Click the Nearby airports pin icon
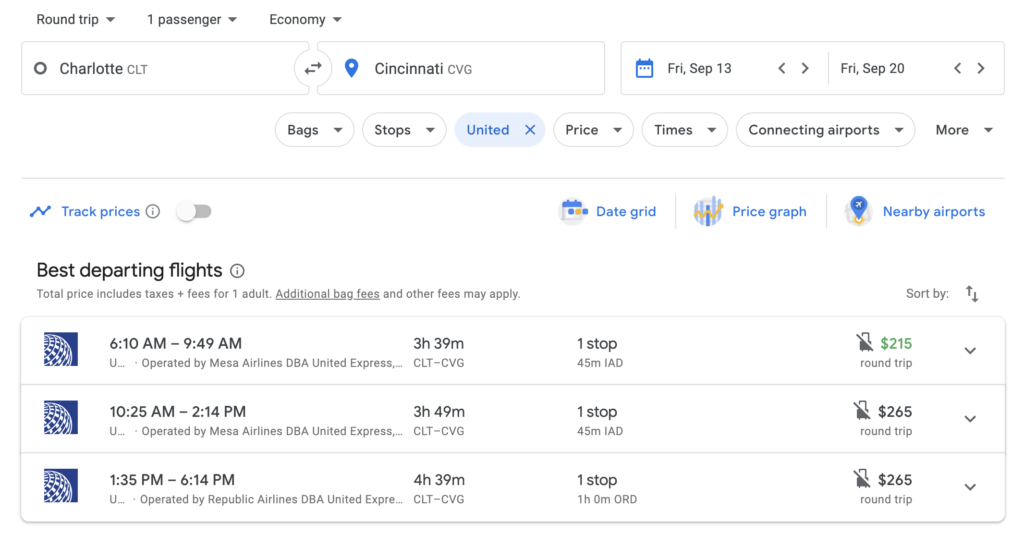The height and width of the screenshot is (535, 1024). (859, 211)
